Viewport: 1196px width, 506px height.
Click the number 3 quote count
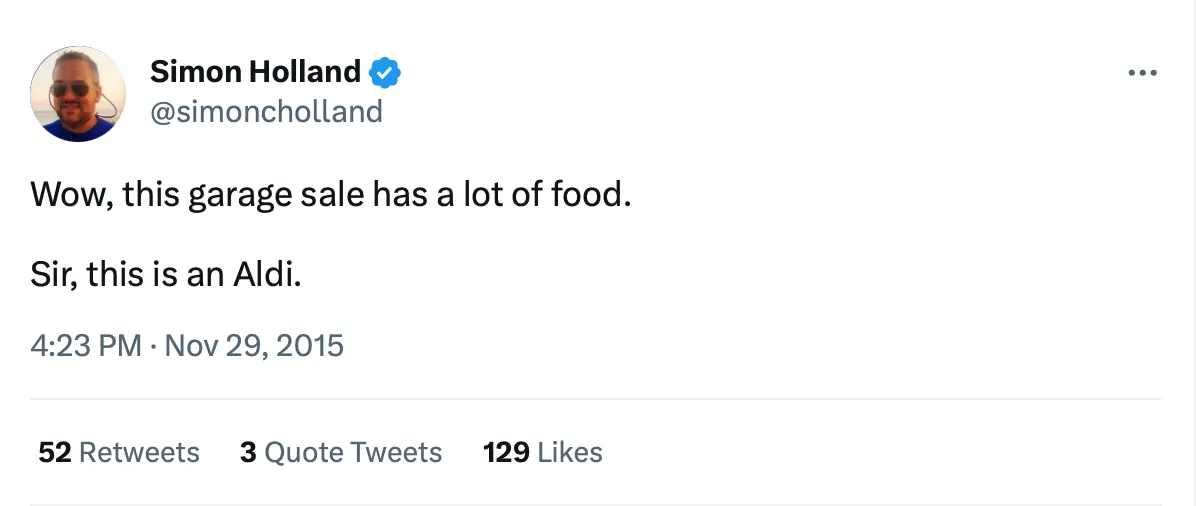(x=249, y=453)
